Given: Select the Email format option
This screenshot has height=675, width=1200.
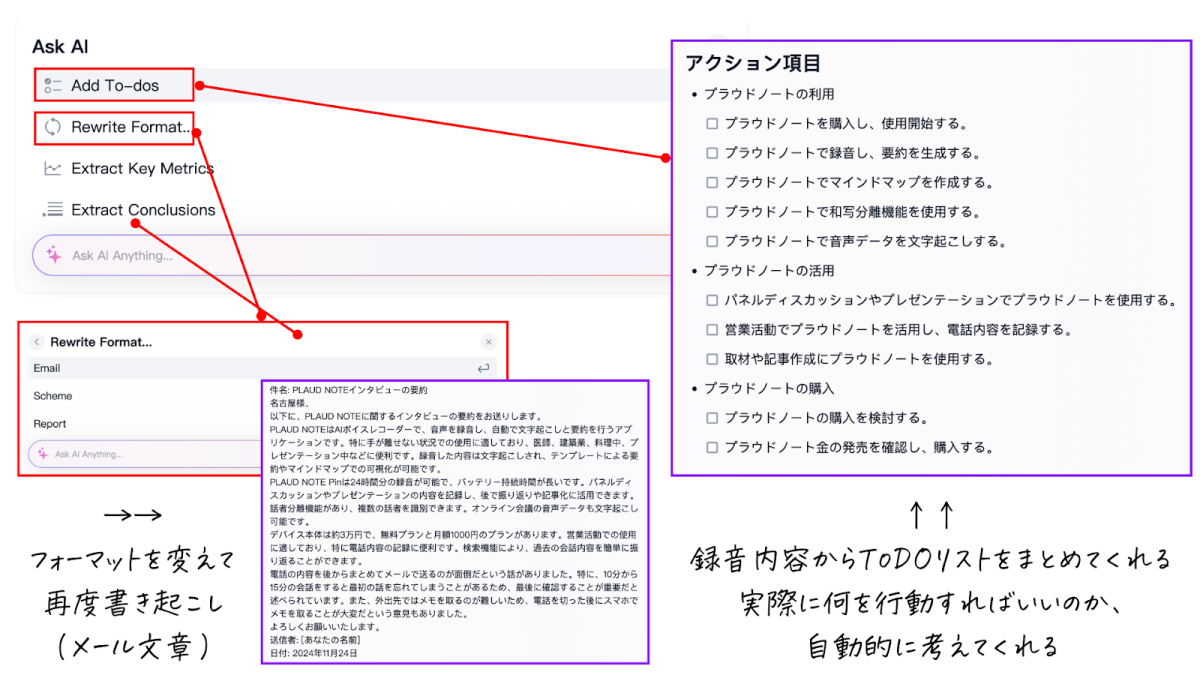Looking at the screenshot, I should coord(47,368).
